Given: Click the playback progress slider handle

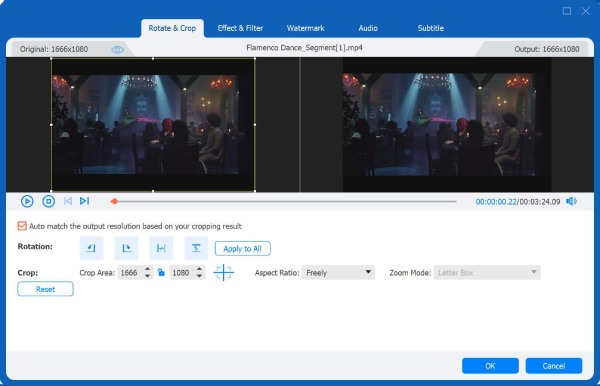Looking at the screenshot, I should [x=114, y=201].
